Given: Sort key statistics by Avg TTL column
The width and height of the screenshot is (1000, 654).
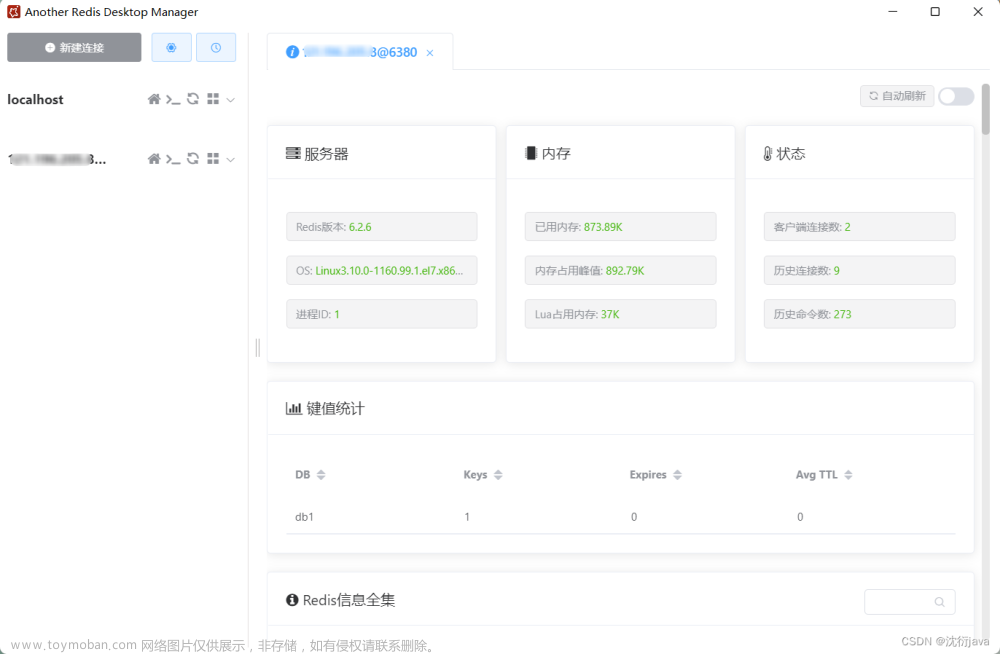Looking at the screenshot, I should tap(848, 475).
